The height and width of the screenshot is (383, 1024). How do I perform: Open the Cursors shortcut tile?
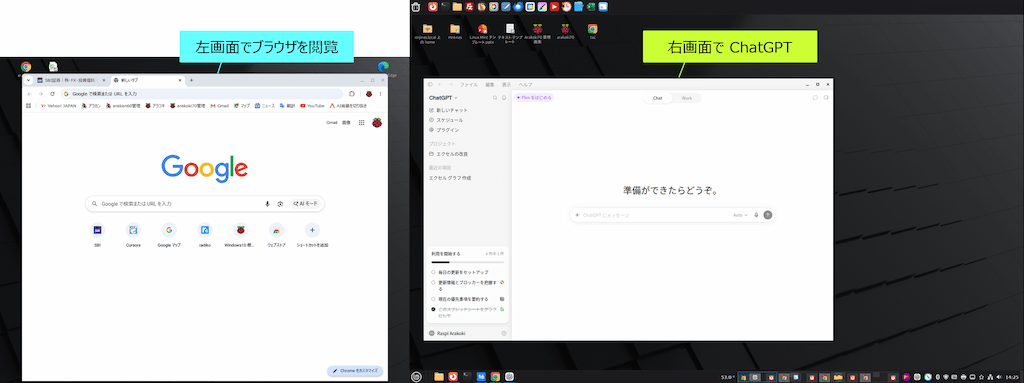click(x=133, y=230)
